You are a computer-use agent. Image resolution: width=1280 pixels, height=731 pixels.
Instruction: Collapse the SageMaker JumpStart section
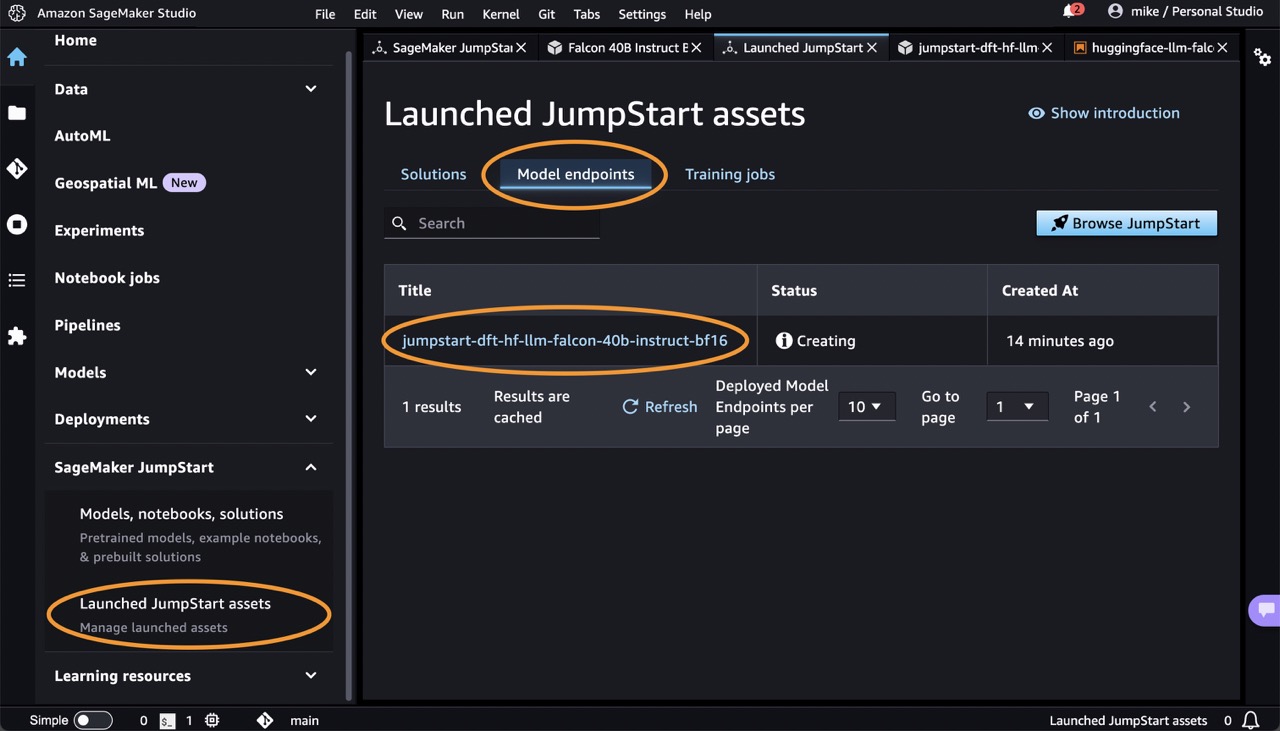click(x=311, y=467)
